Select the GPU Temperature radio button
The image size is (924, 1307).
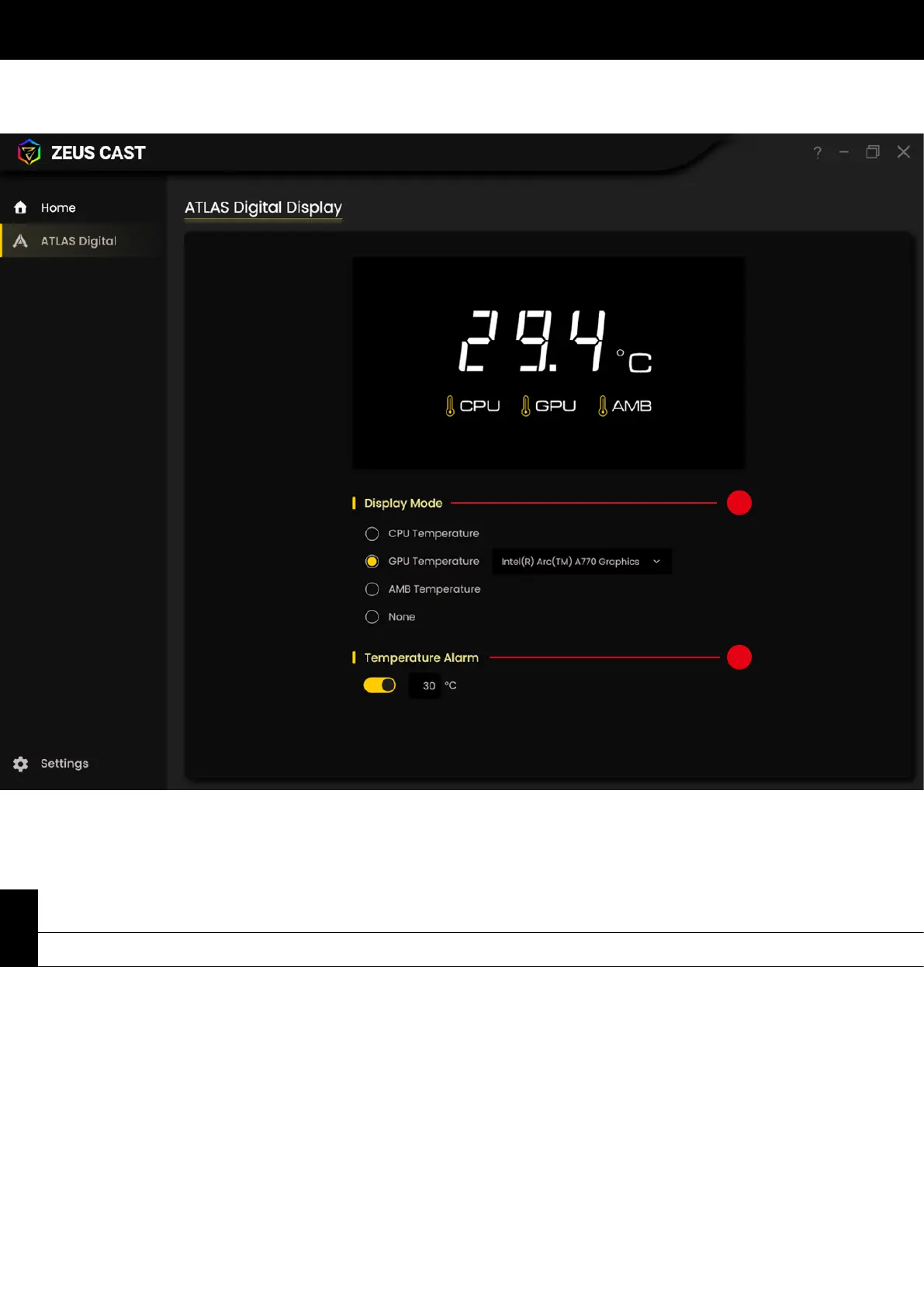point(372,561)
